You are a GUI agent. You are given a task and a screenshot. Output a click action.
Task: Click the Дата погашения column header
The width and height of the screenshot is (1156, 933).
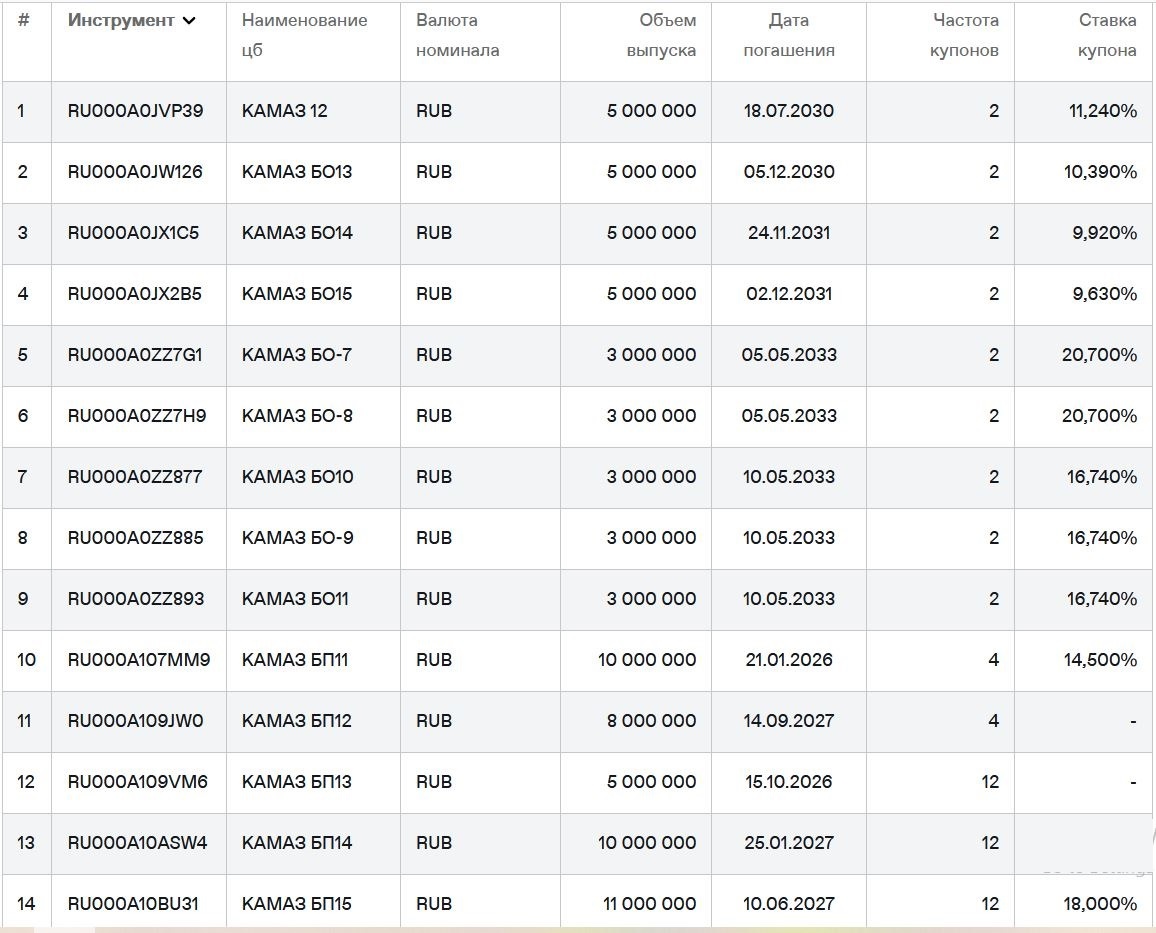tap(789, 35)
